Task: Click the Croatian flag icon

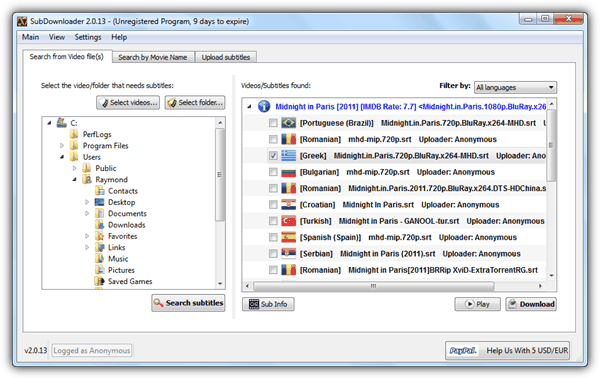Action: pyautogui.click(x=289, y=204)
